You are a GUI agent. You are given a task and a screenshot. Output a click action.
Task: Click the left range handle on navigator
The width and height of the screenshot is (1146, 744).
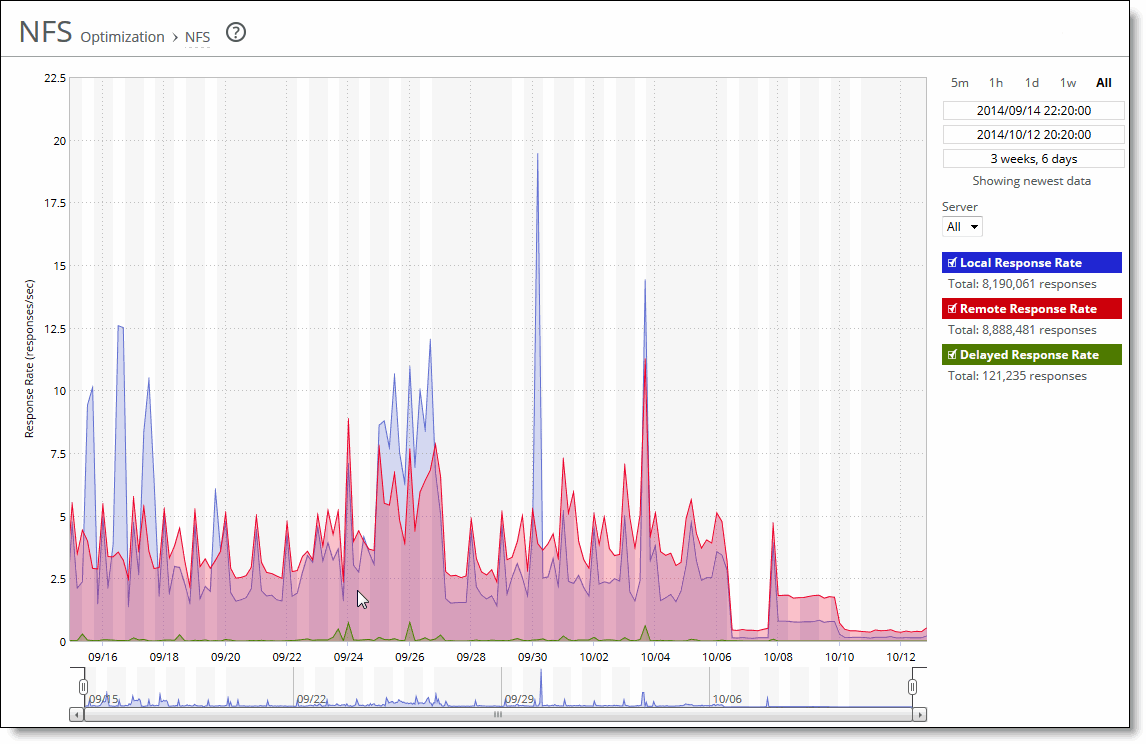pyautogui.click(x=84, y=687)
